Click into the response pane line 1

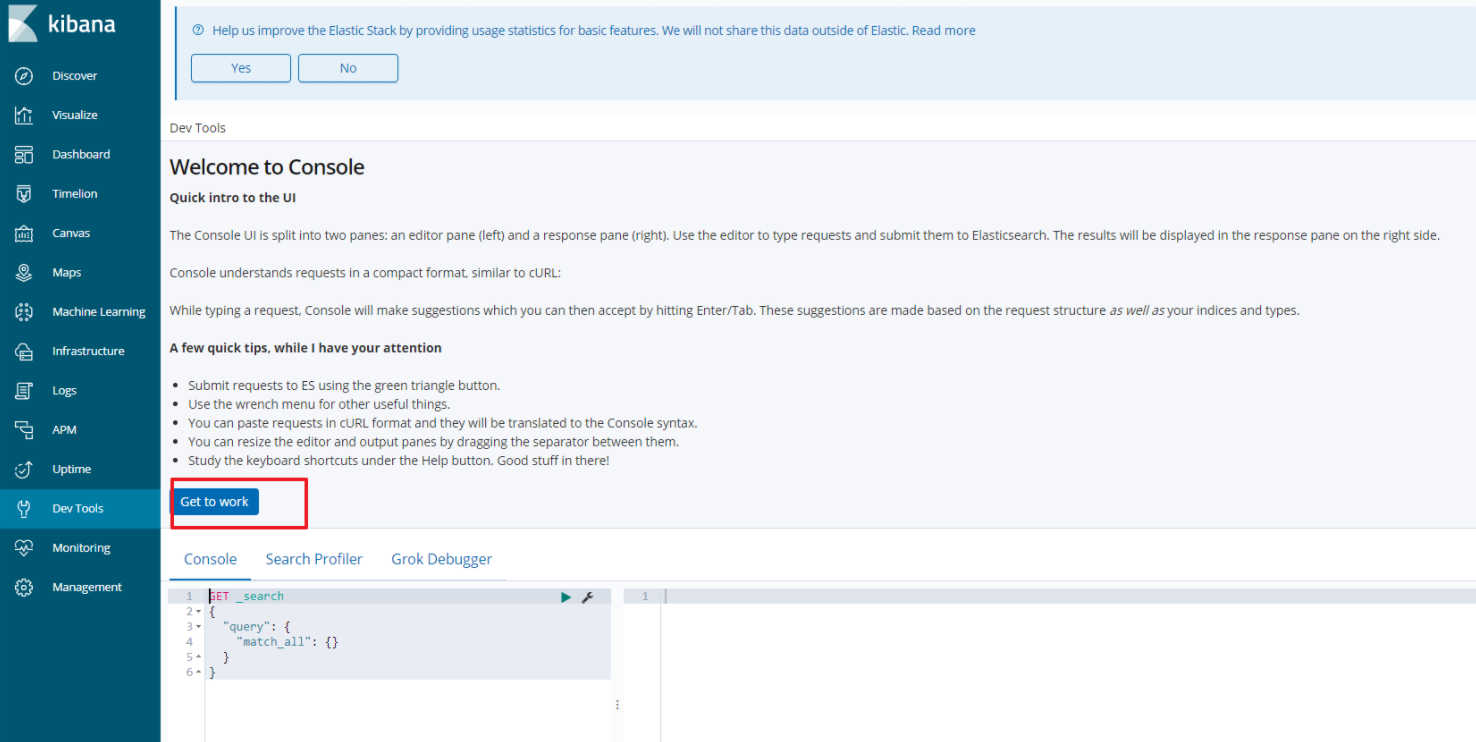[x=1069, y=596]
